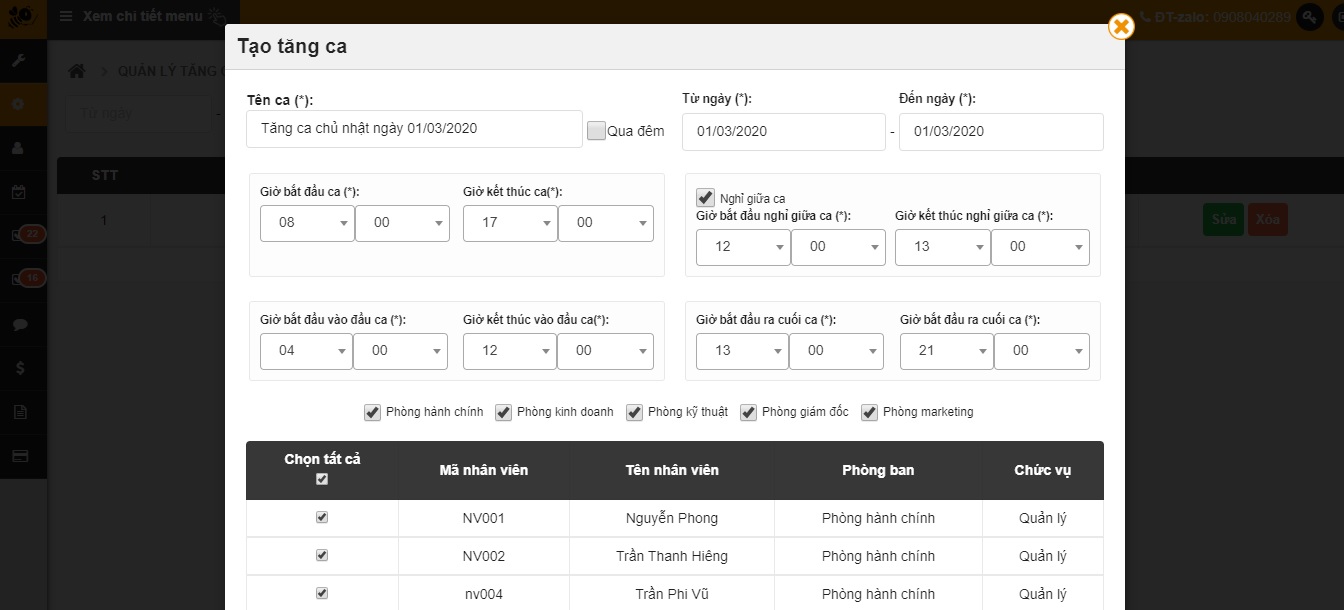Click the key icon in the top bar
The image size is (1344, 610).
(1309, 17)
